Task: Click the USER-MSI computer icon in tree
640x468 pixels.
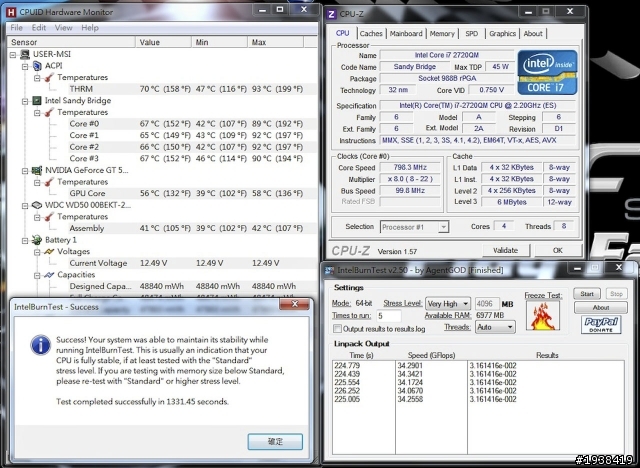Action: [x=25, y=54]
